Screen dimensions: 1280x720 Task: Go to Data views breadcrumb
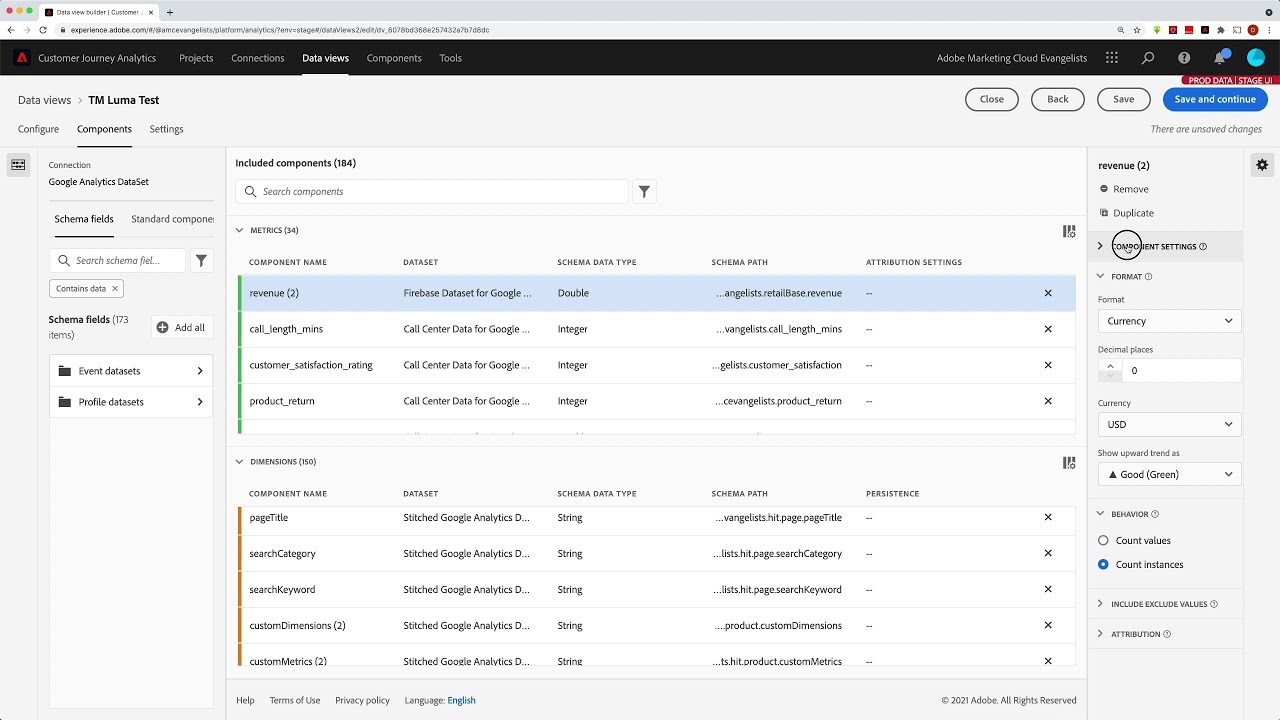(x=44, y=100)
